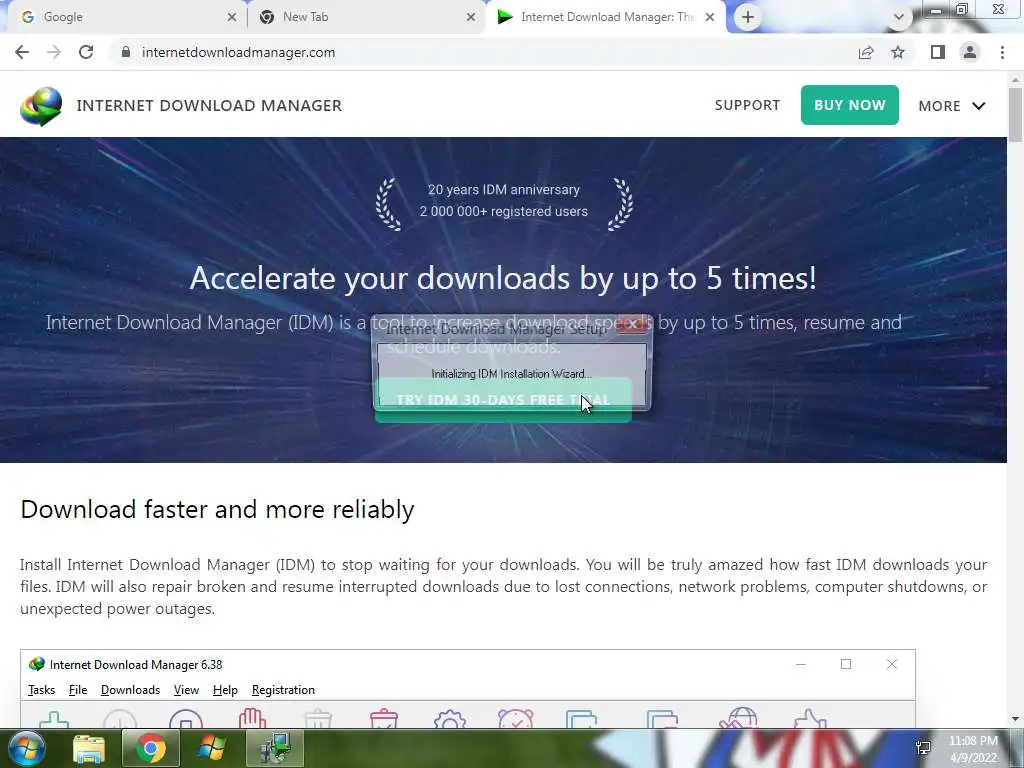The image size is (1024, 768).
Task: Click the browser forward arrow
Action: click(54, 52)
